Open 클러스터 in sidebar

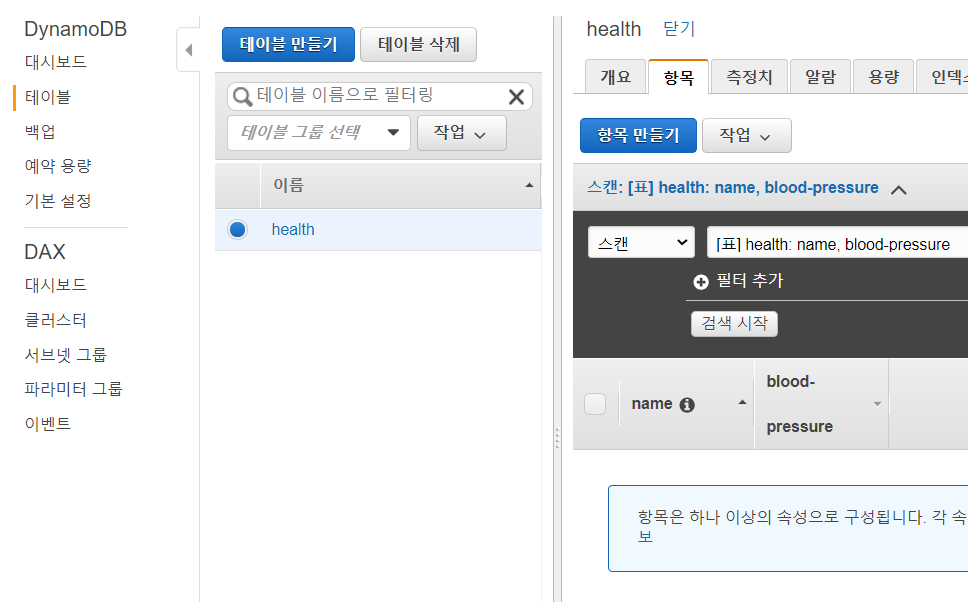click(x=56, y=320)
